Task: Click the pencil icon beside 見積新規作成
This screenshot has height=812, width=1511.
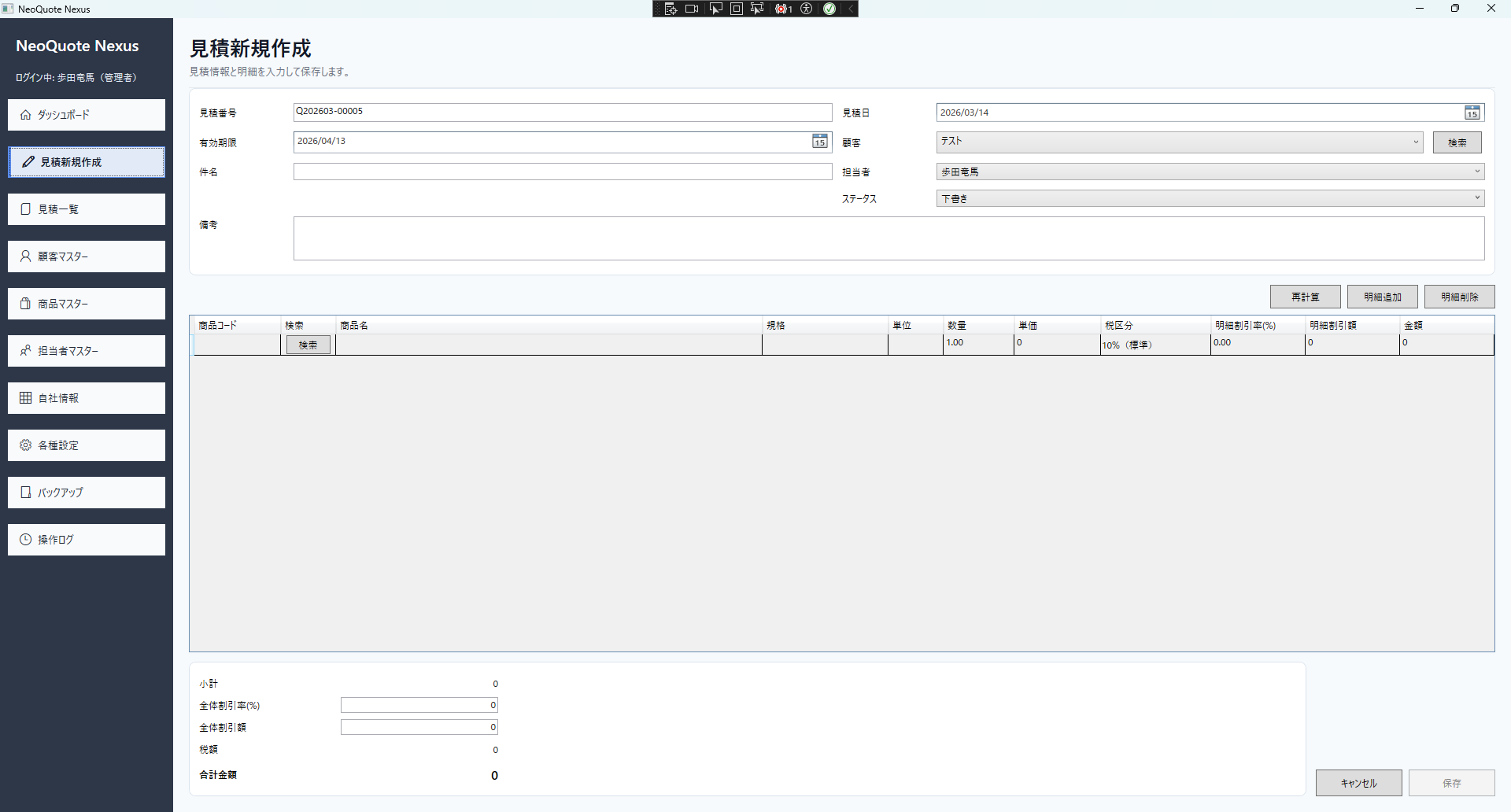Action: pos(28,161)
